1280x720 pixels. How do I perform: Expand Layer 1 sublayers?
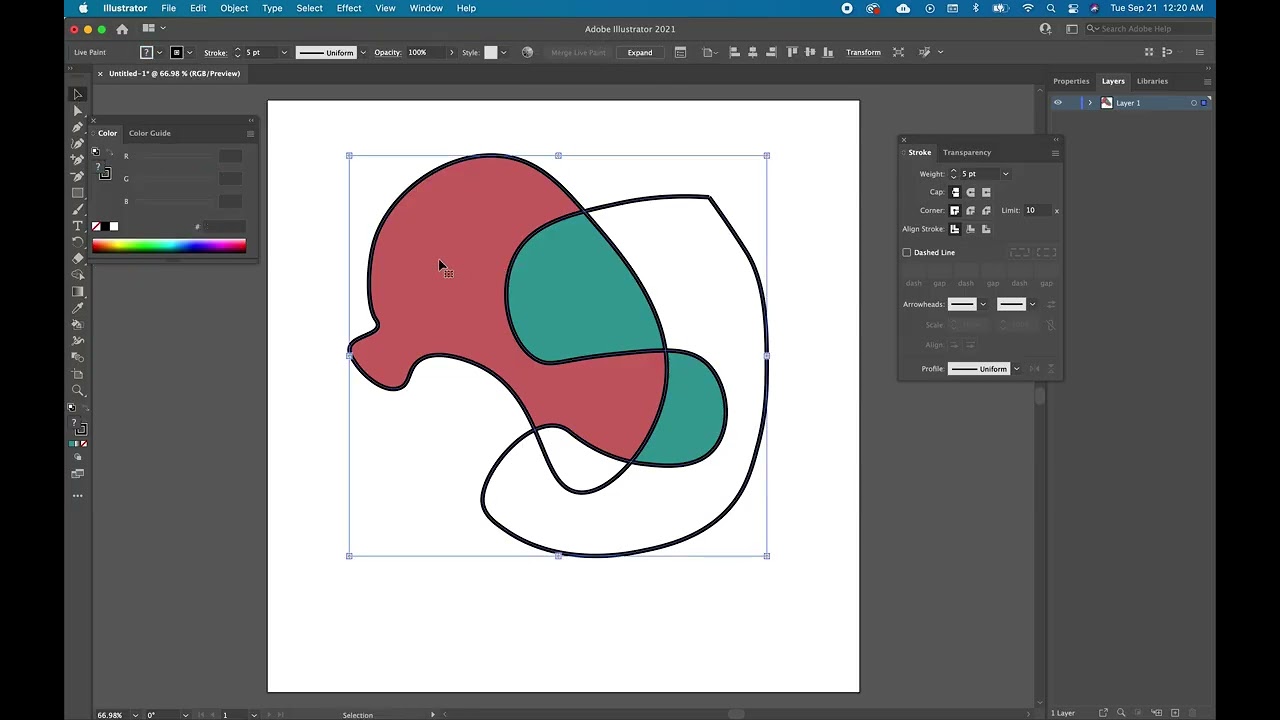click(x=1089, y=103)
